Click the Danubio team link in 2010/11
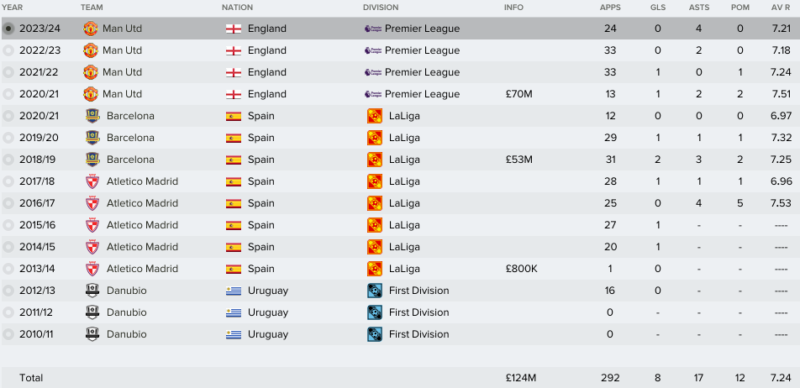 pyautogui.click(x=127, y=334)
